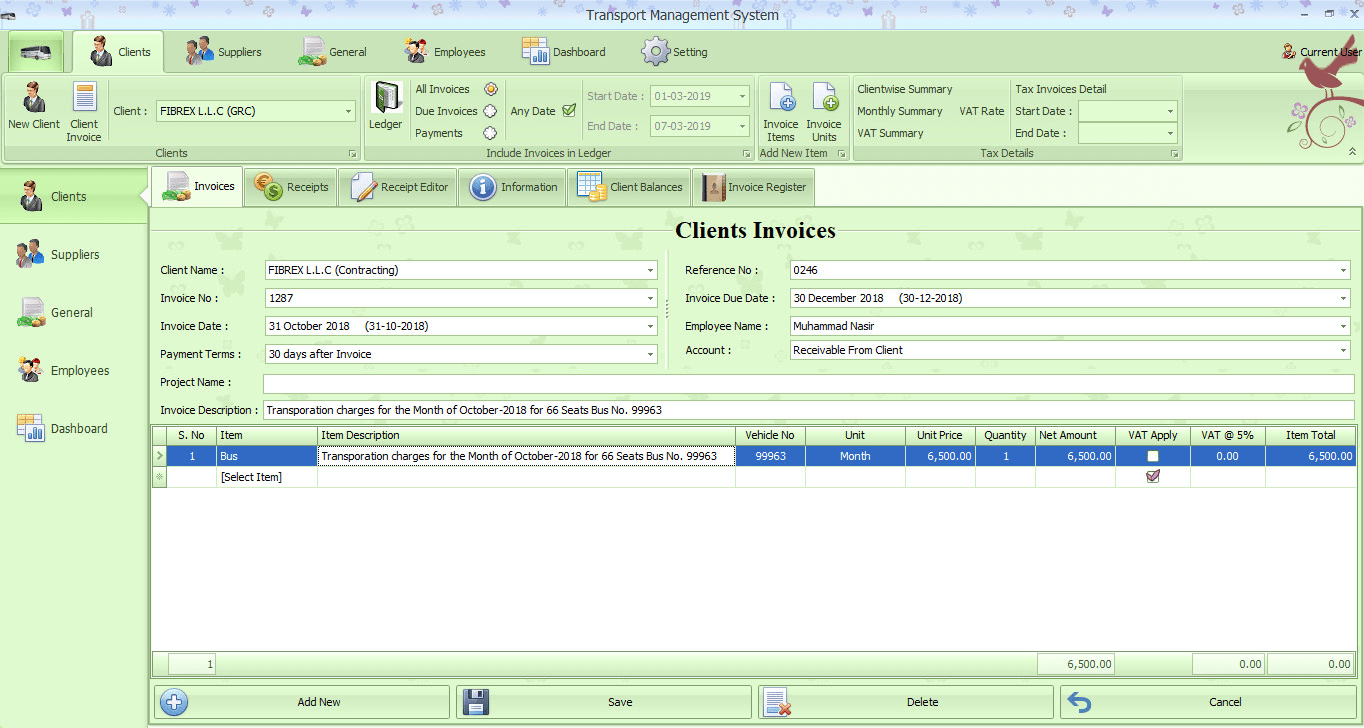
Task: Expand the Payment Terms dropdown
Action: [651, 354]
